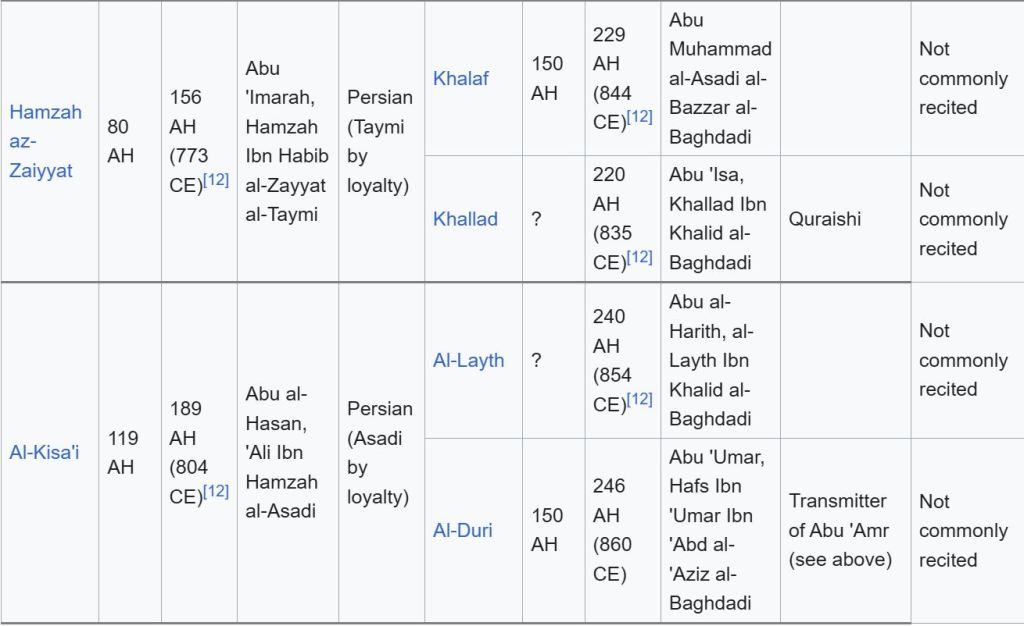This screenshot has height=626, width=1024.
Task: Open footnote [12] next to 854 CE
Action: [639, 399]
